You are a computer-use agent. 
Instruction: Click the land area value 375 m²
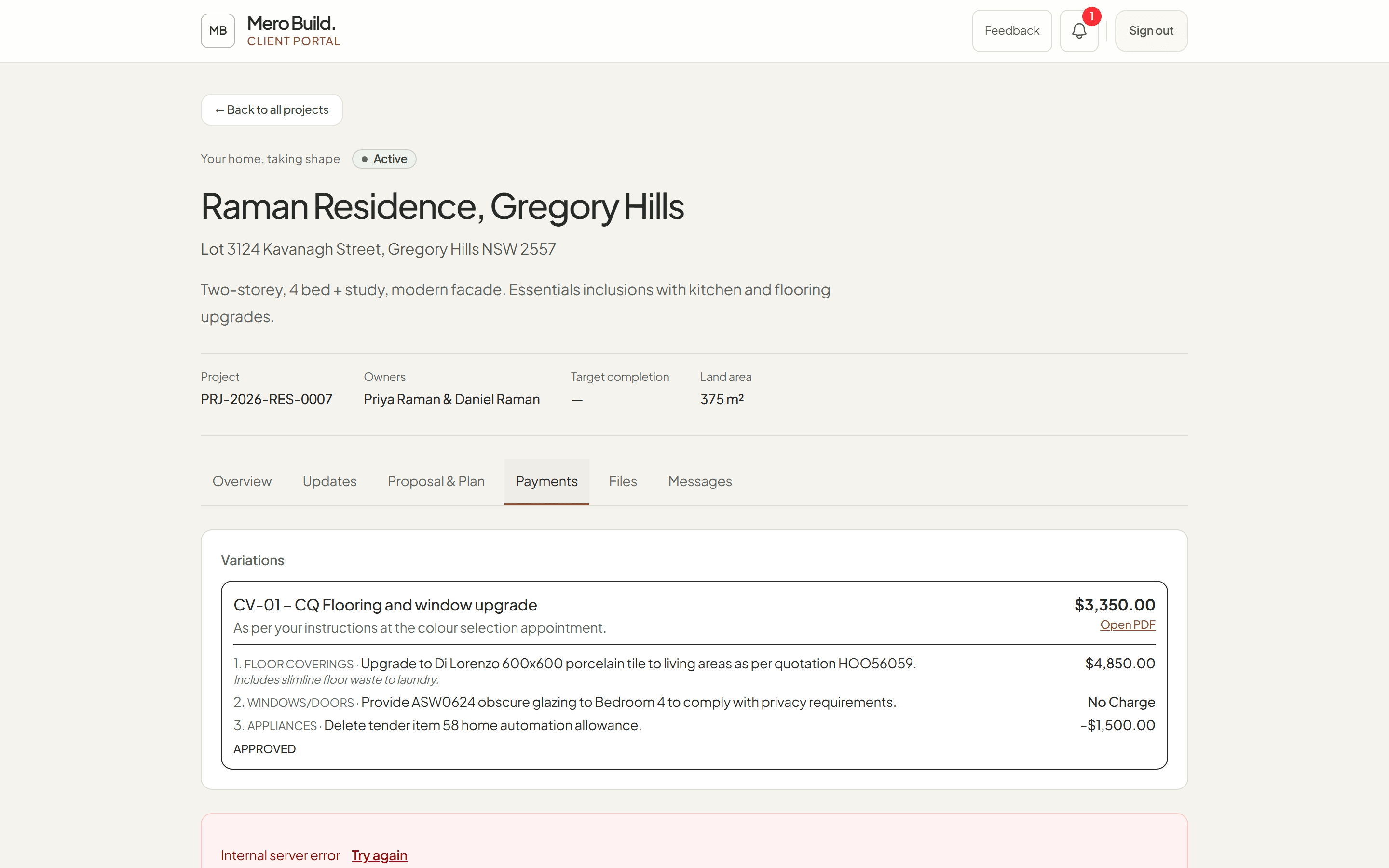click(x=722, y=399)
